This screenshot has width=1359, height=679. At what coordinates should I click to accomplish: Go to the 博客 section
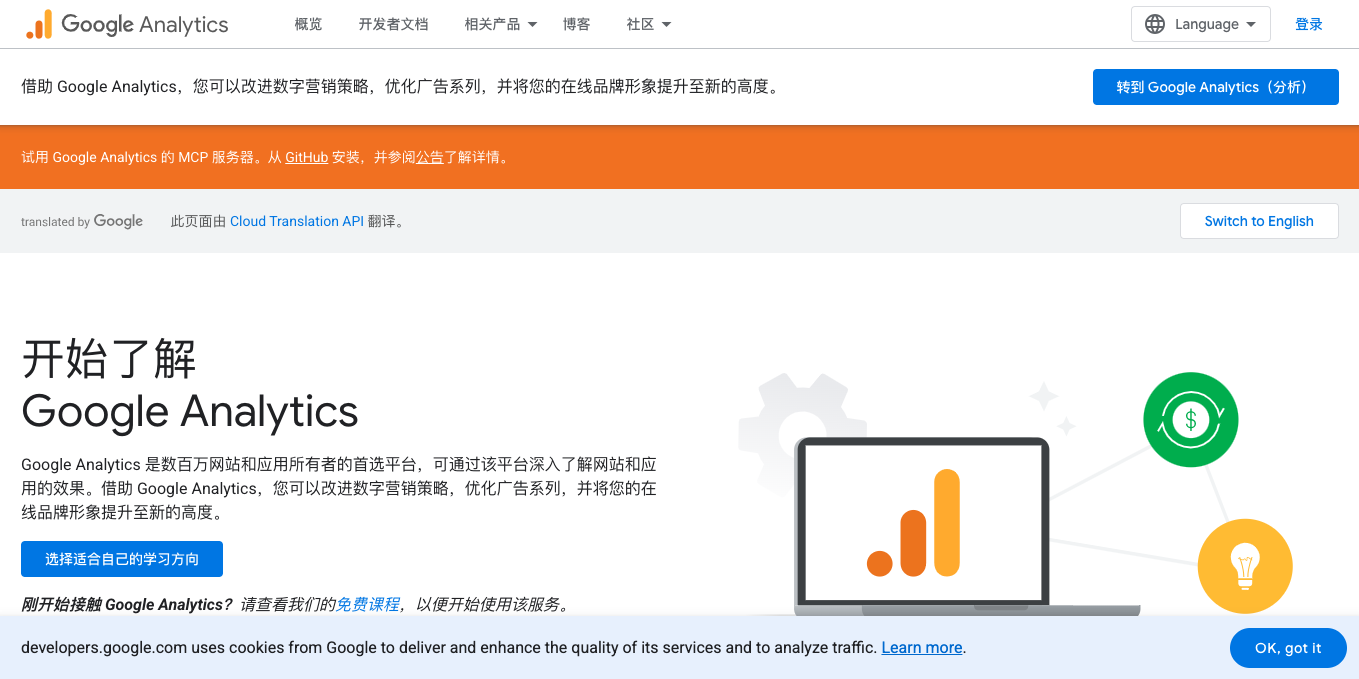click(577, 24)
